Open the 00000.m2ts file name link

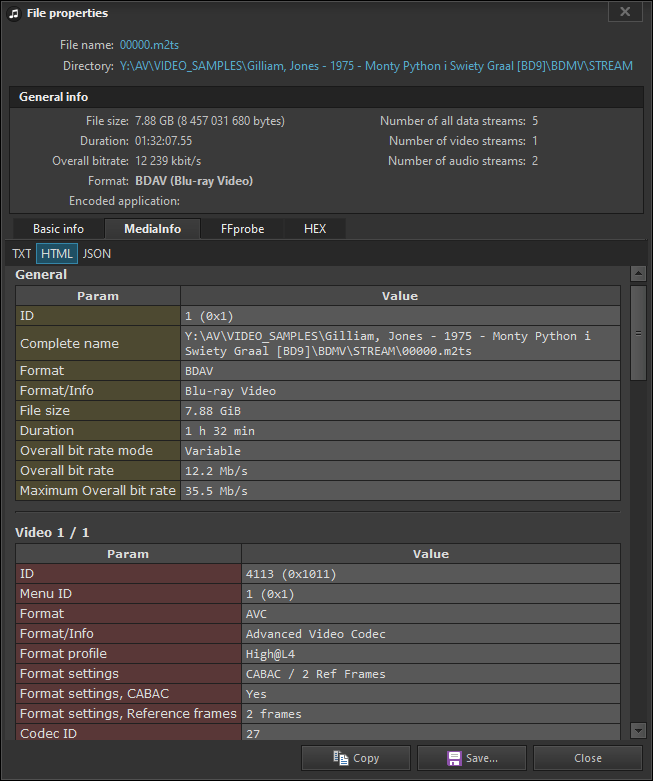(x=149, y=45)
